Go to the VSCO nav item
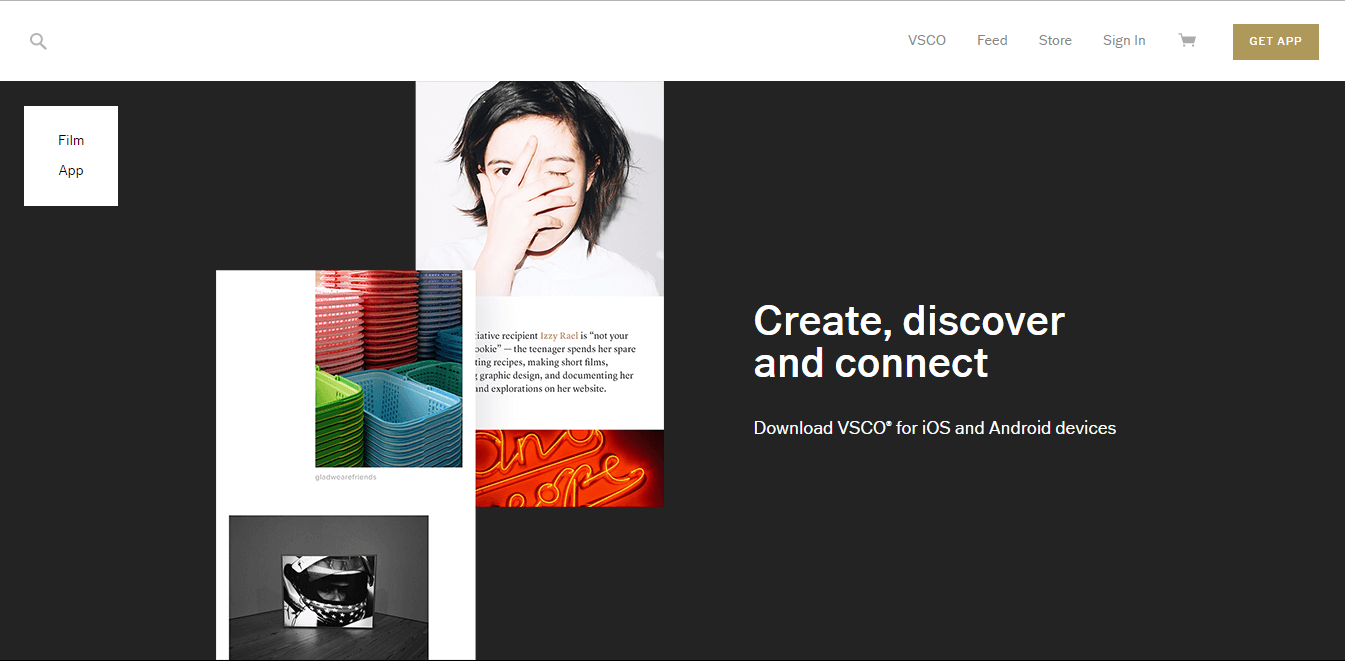Viewport: 1360px width, 661px height. point(927,40)
